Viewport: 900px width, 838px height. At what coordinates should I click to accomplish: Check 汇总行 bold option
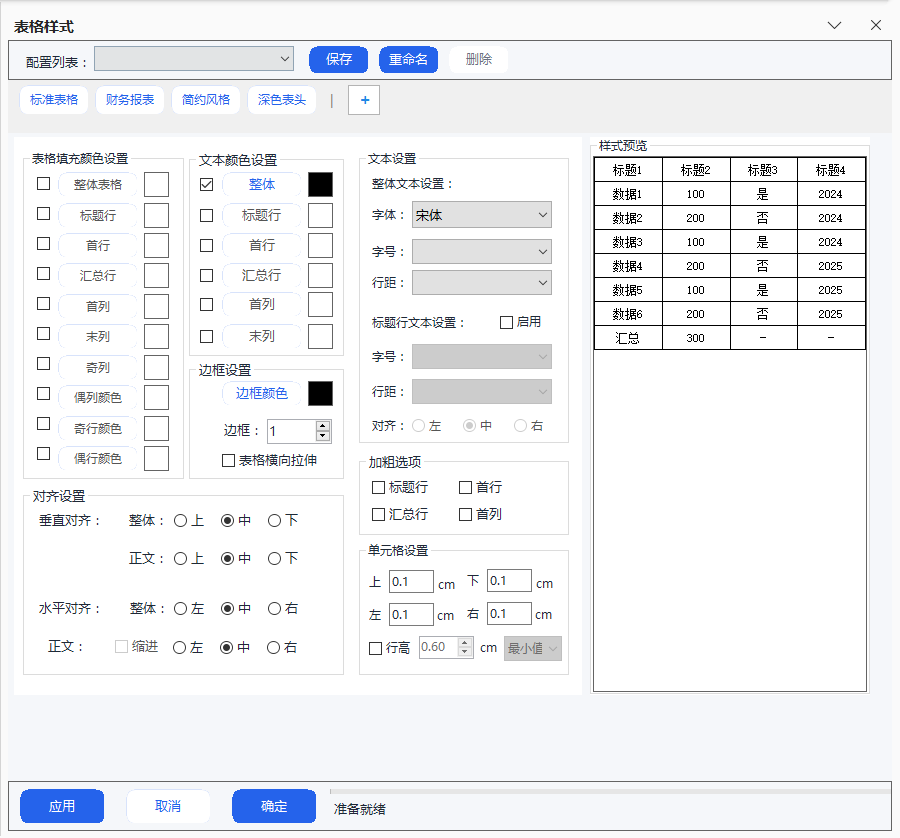[378, 514]
